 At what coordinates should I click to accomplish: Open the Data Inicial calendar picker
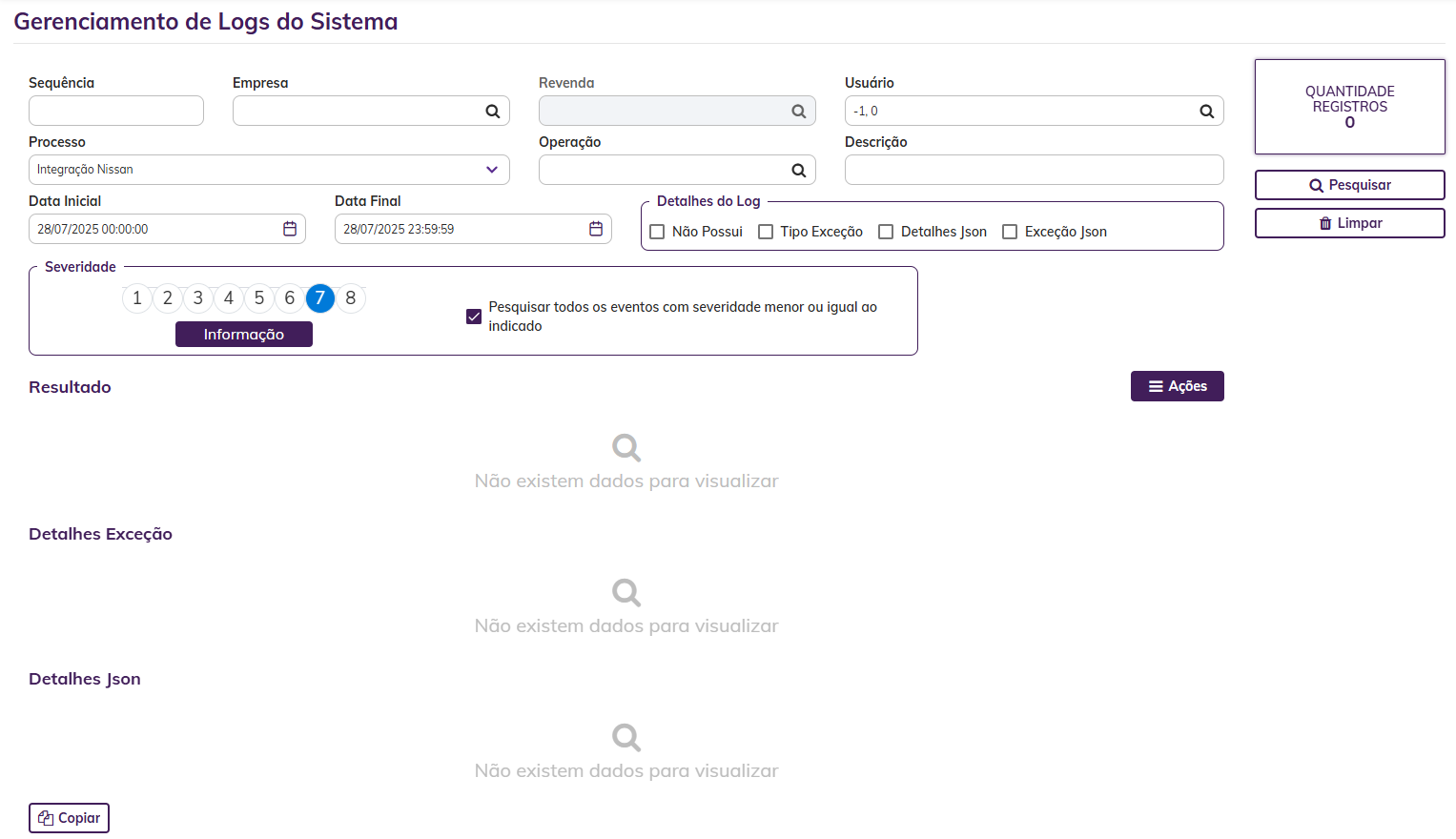point(290,229)
